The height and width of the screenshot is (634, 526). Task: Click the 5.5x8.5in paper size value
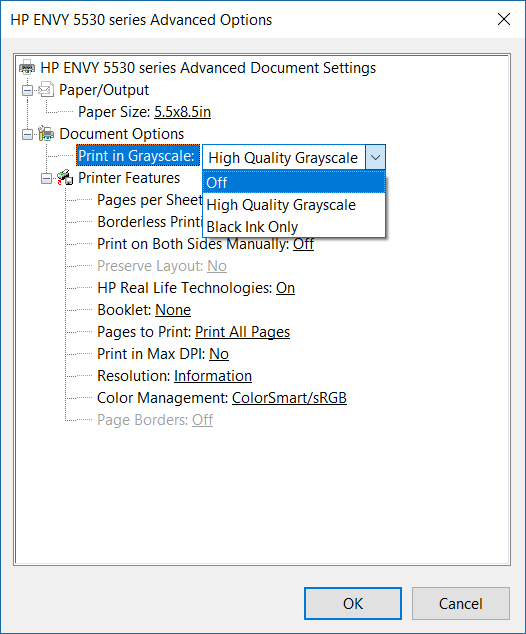[x=182, y=112]
